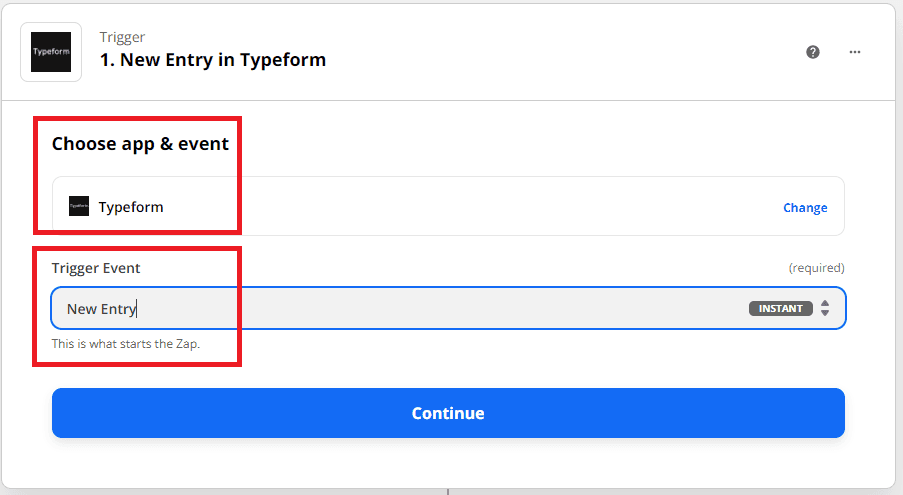Open the three-dot more options menu
903x495 pixels.
(x=855, y=52)
